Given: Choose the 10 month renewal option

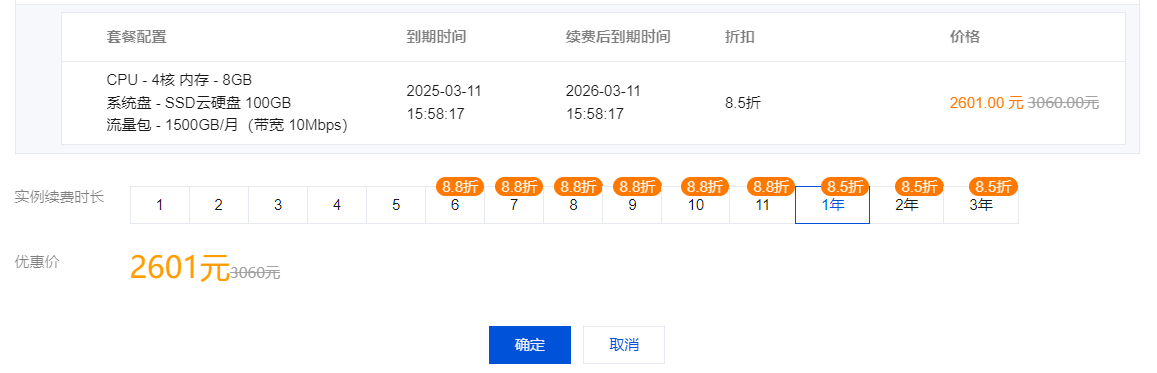Looking at the screenshot, I should point(696,205).
